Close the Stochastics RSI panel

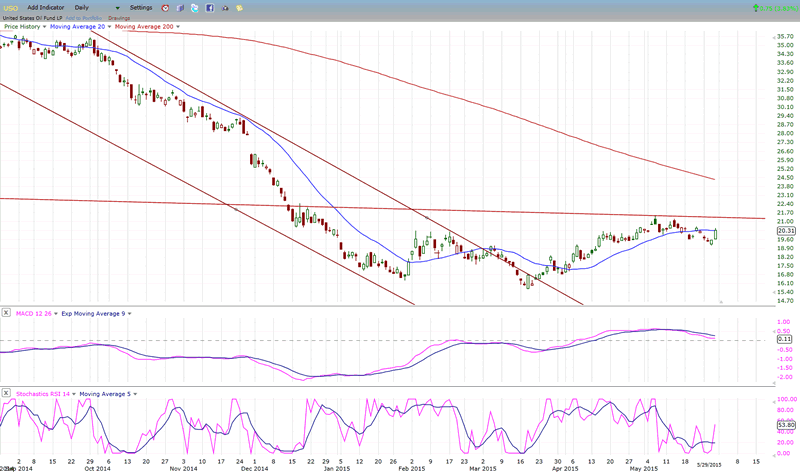[7, 394]
